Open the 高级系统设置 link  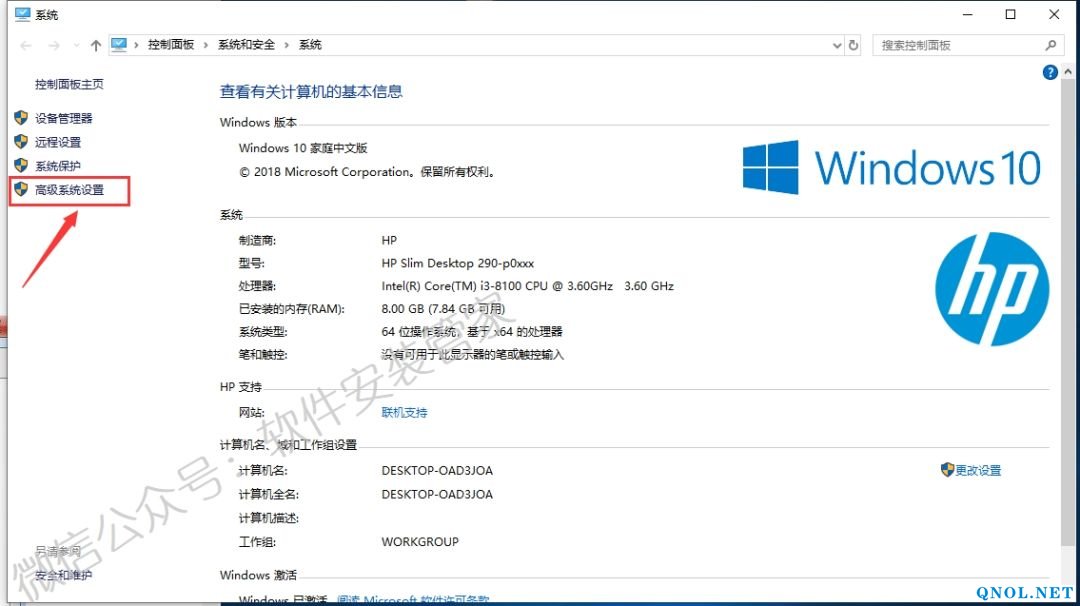tap(69, 190)
